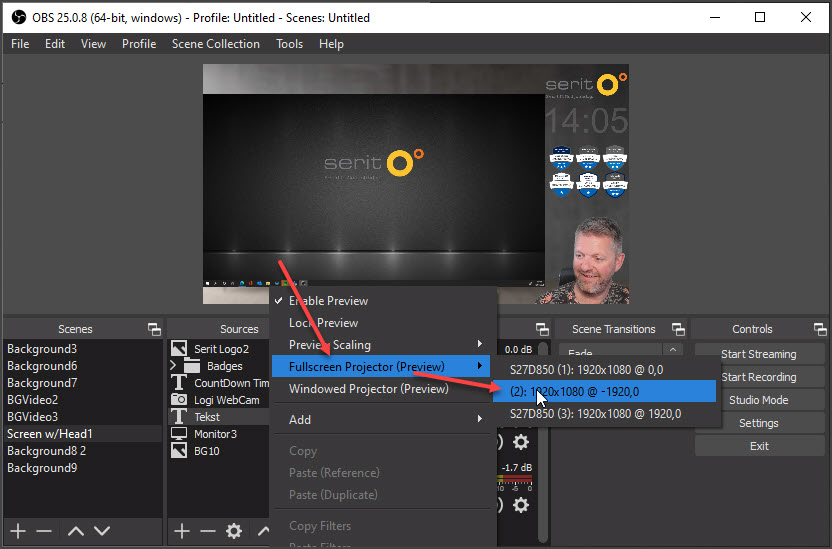Open the Help menu
Image resolution: width=832 pixels, height=549 pixels.
pos(331,44)
